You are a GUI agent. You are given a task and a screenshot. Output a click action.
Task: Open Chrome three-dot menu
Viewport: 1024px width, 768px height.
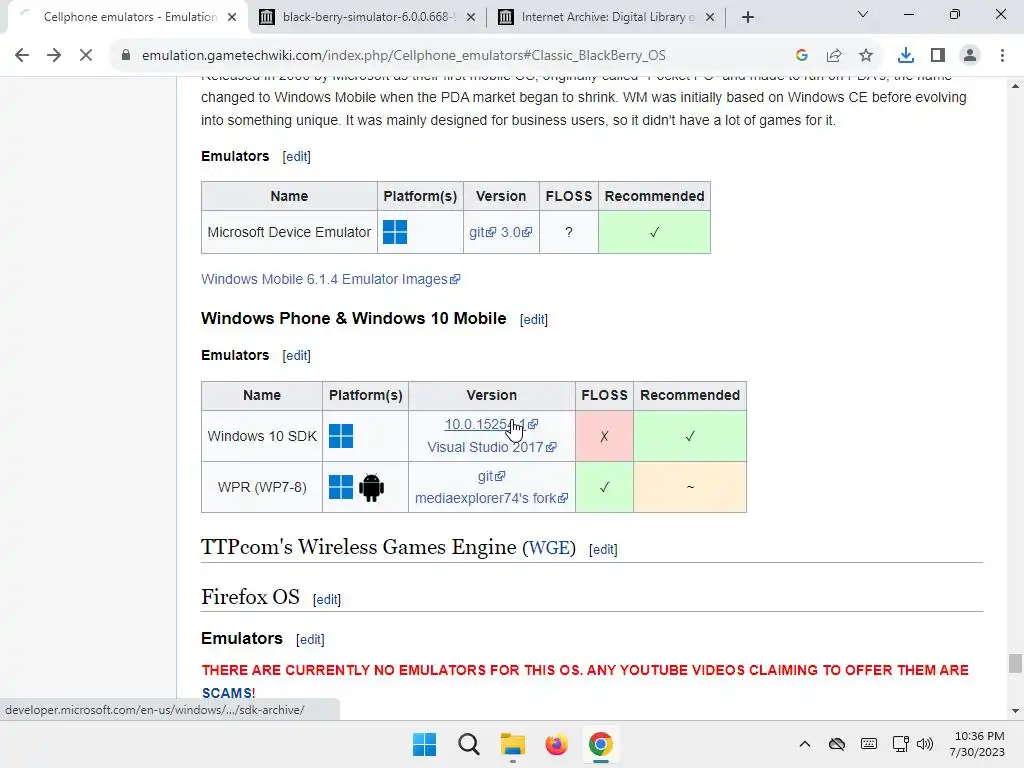[x=1002, y=56]
